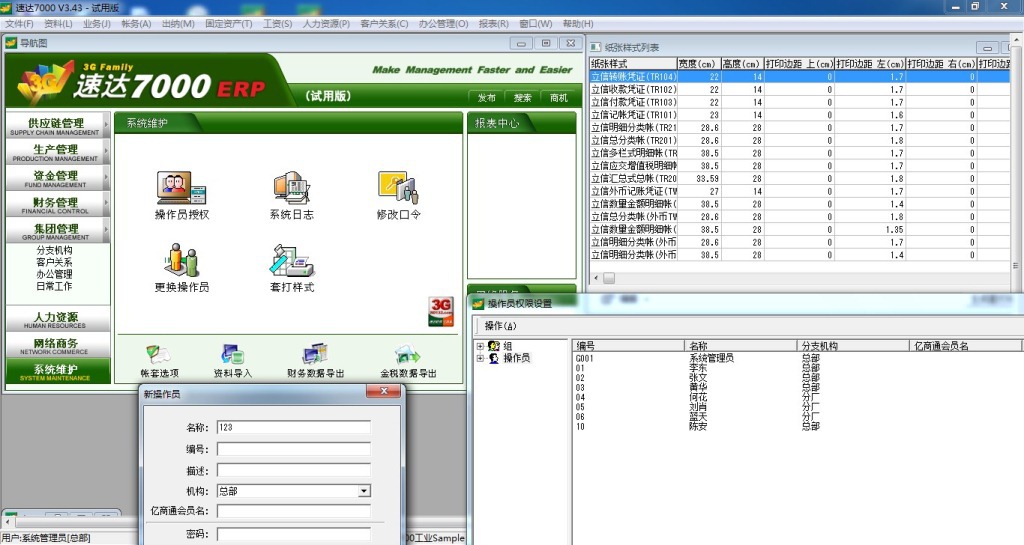Click 编号 column header in operator list
1024x545 pixels.
pos(628,346)
